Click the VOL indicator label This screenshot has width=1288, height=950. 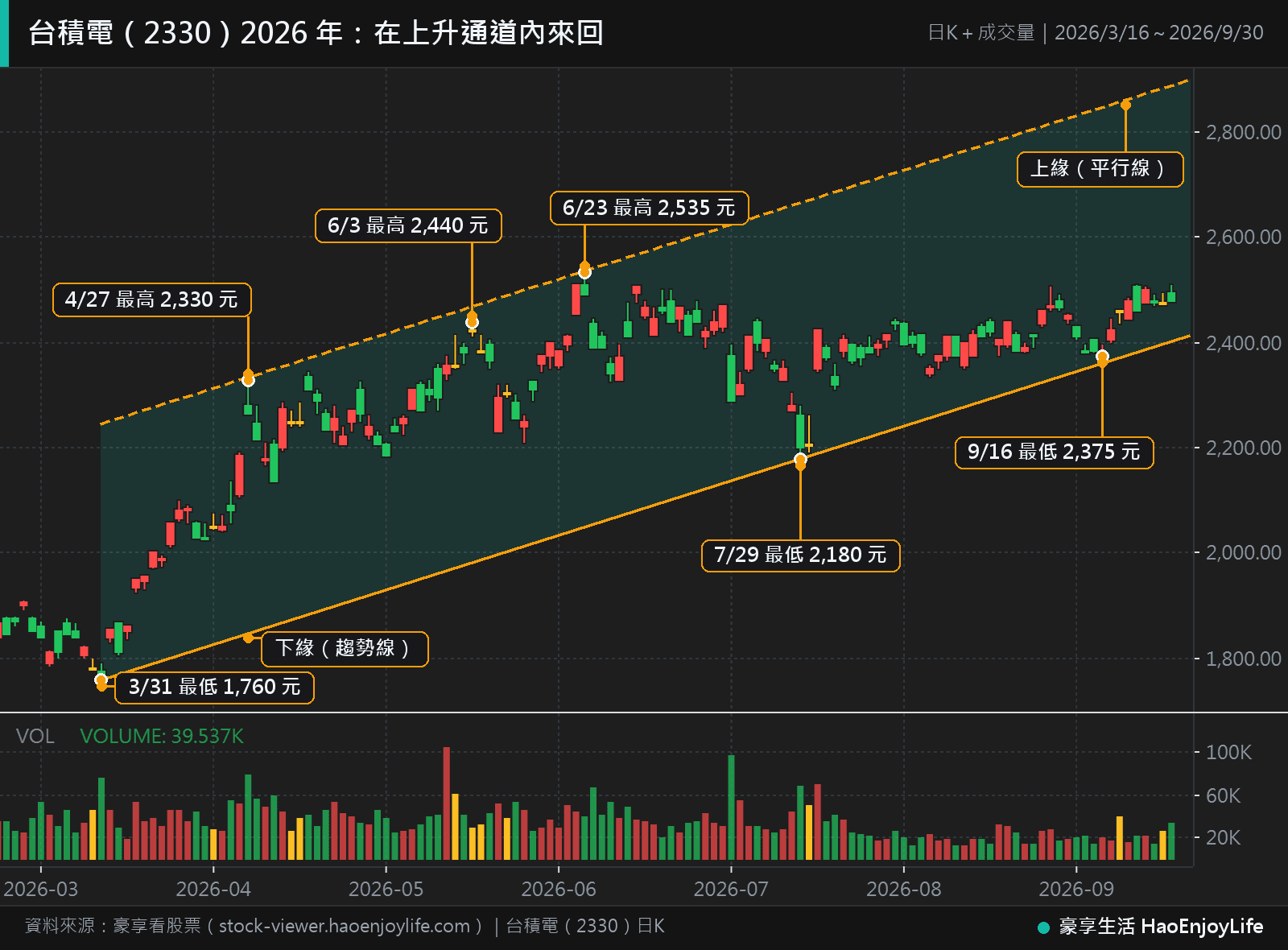(x=35, y=736)
